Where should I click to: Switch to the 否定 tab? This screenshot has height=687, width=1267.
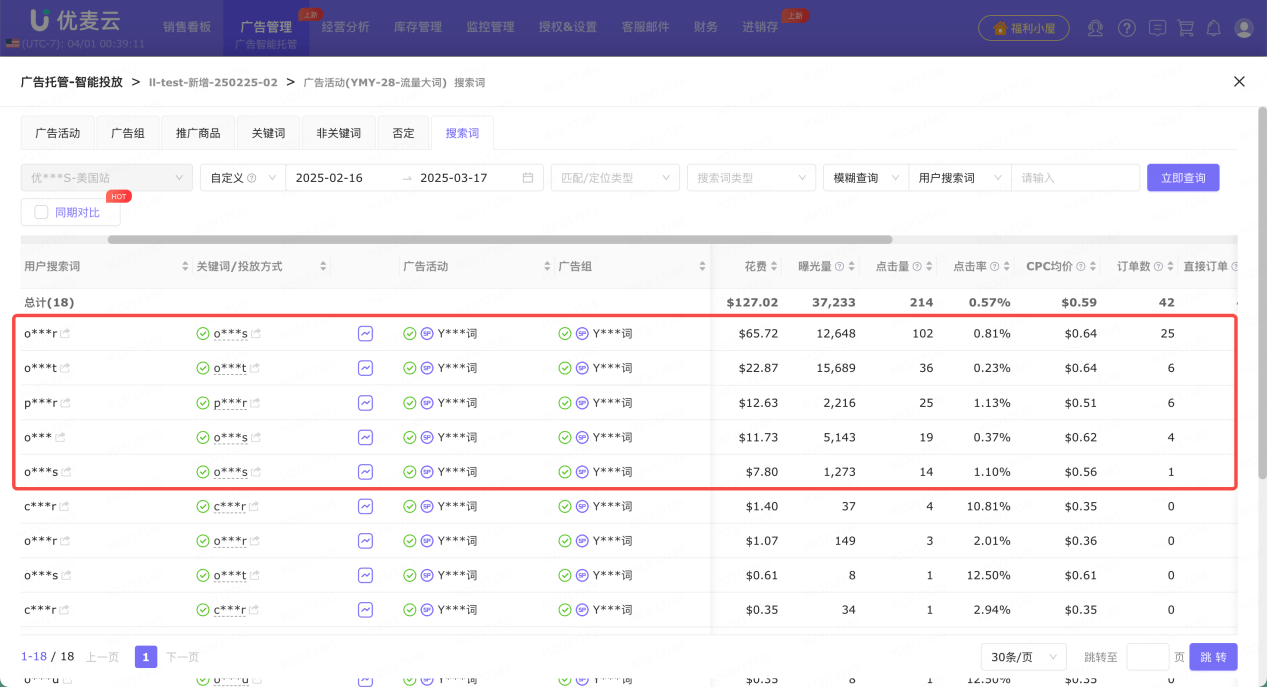(403, 133)
